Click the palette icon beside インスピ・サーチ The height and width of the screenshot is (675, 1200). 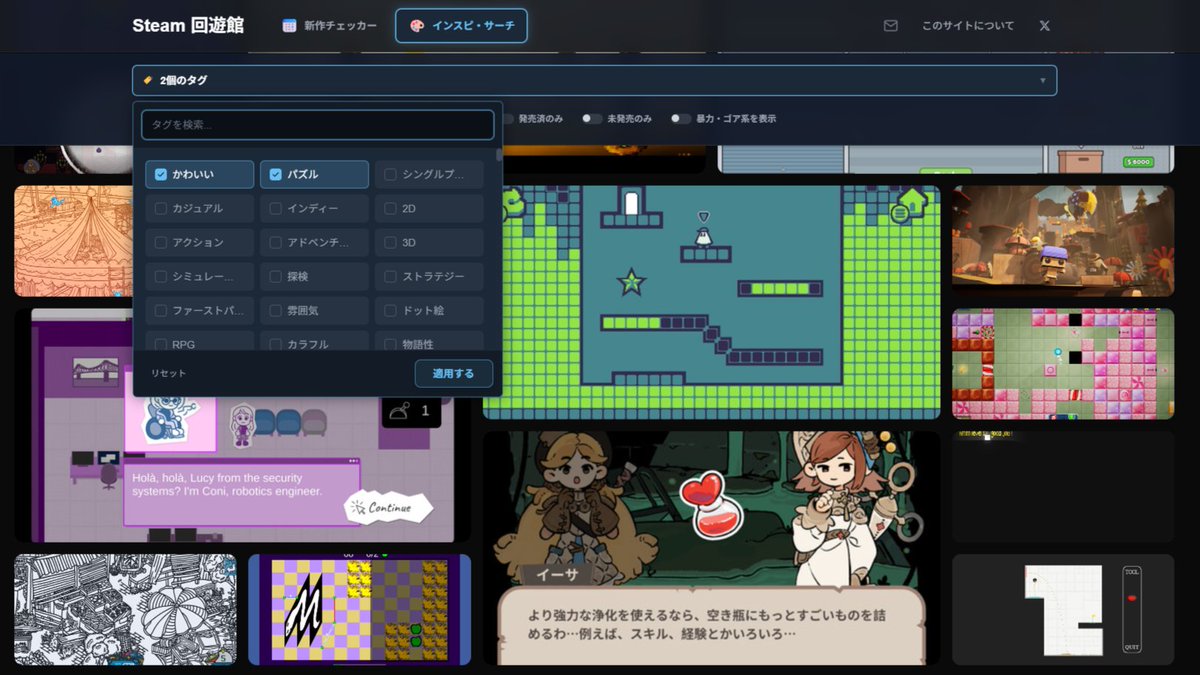pyautogui.click(x=417, y=26)
